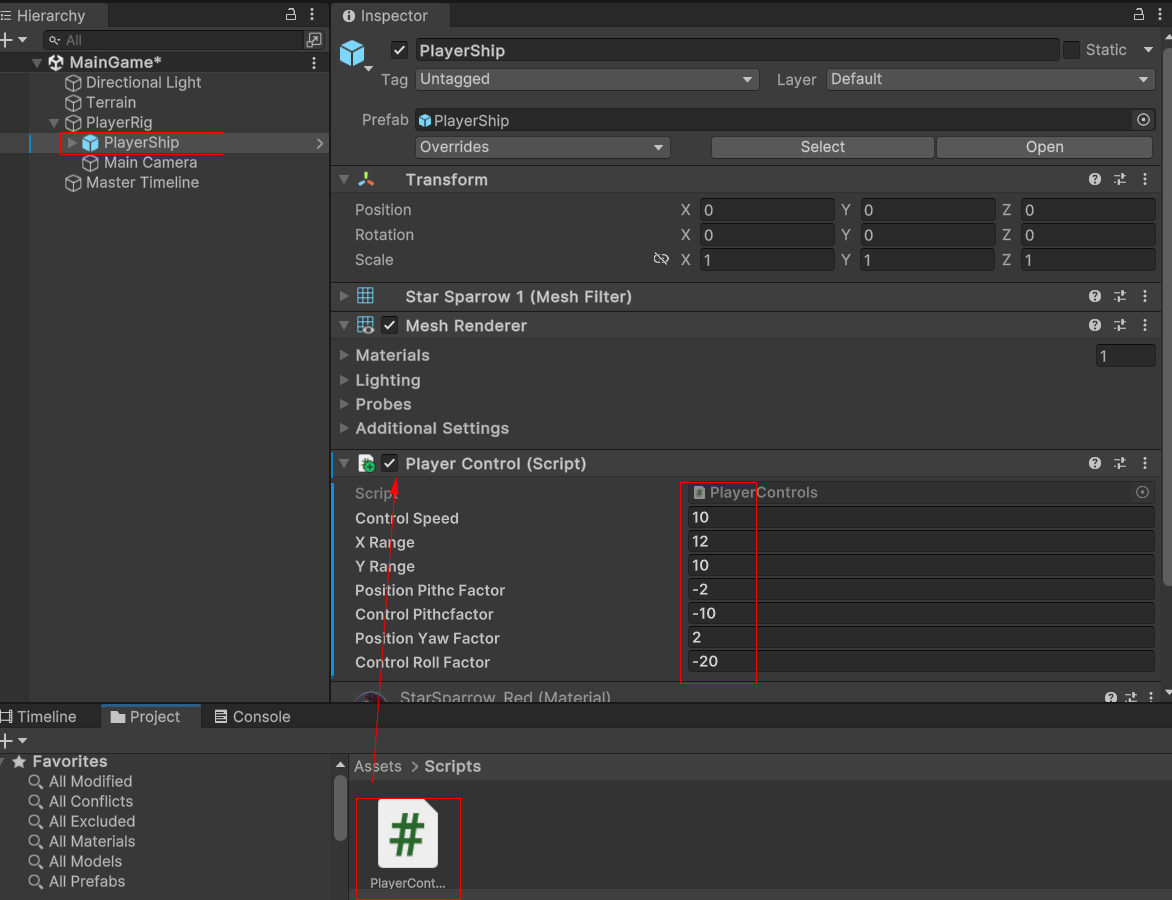Switch to the Timeline tab
Image resolution: width=1172 pixels, height=900 pixels.
point(40,717)
